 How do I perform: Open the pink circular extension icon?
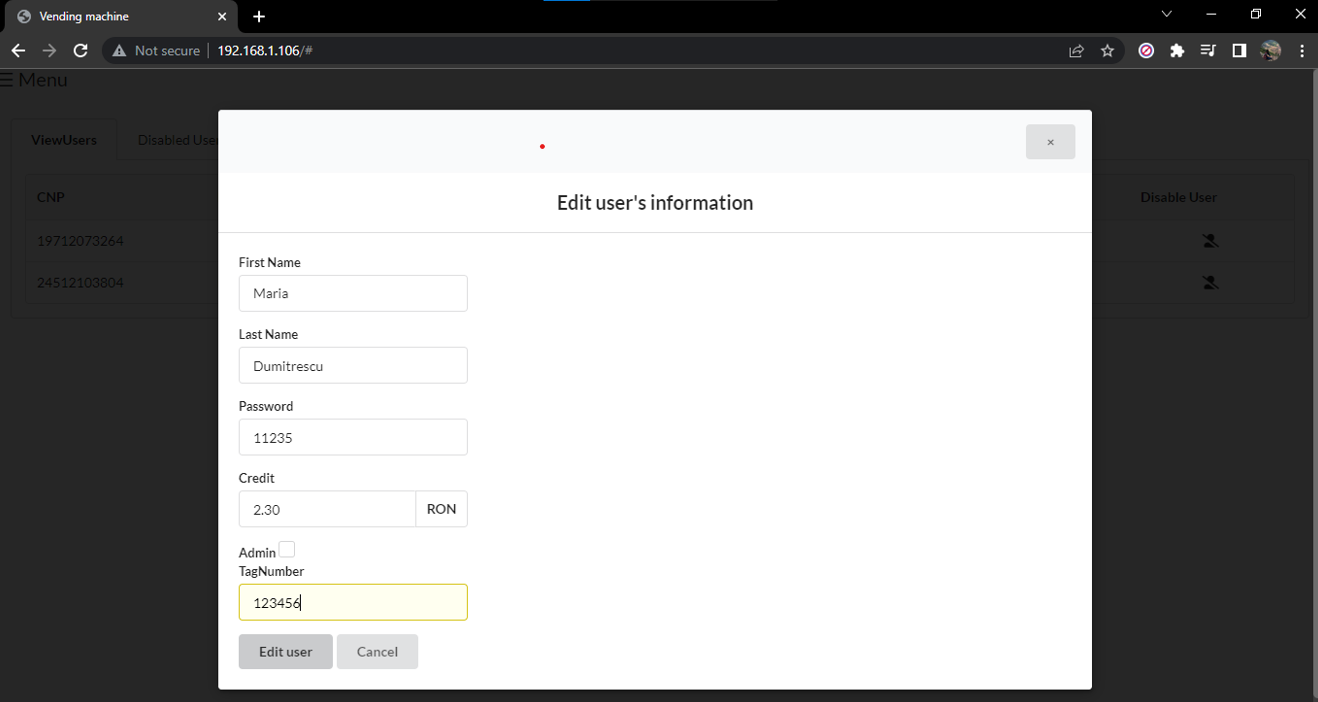1146,51
